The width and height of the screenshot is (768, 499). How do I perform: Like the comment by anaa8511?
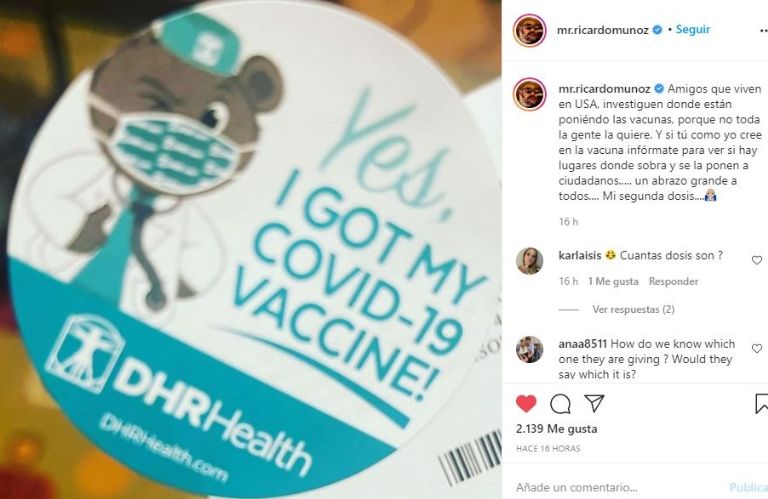[757, 348]
